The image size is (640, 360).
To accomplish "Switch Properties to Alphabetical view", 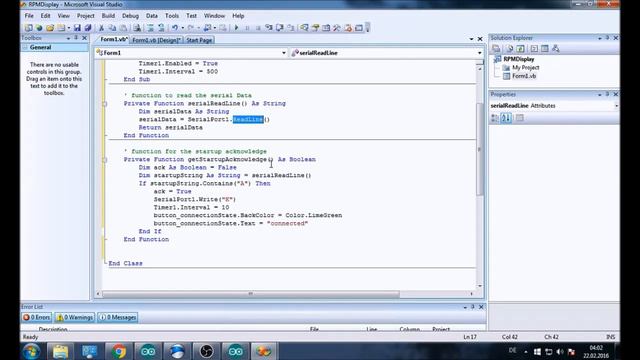I will [x=506, y=118].
